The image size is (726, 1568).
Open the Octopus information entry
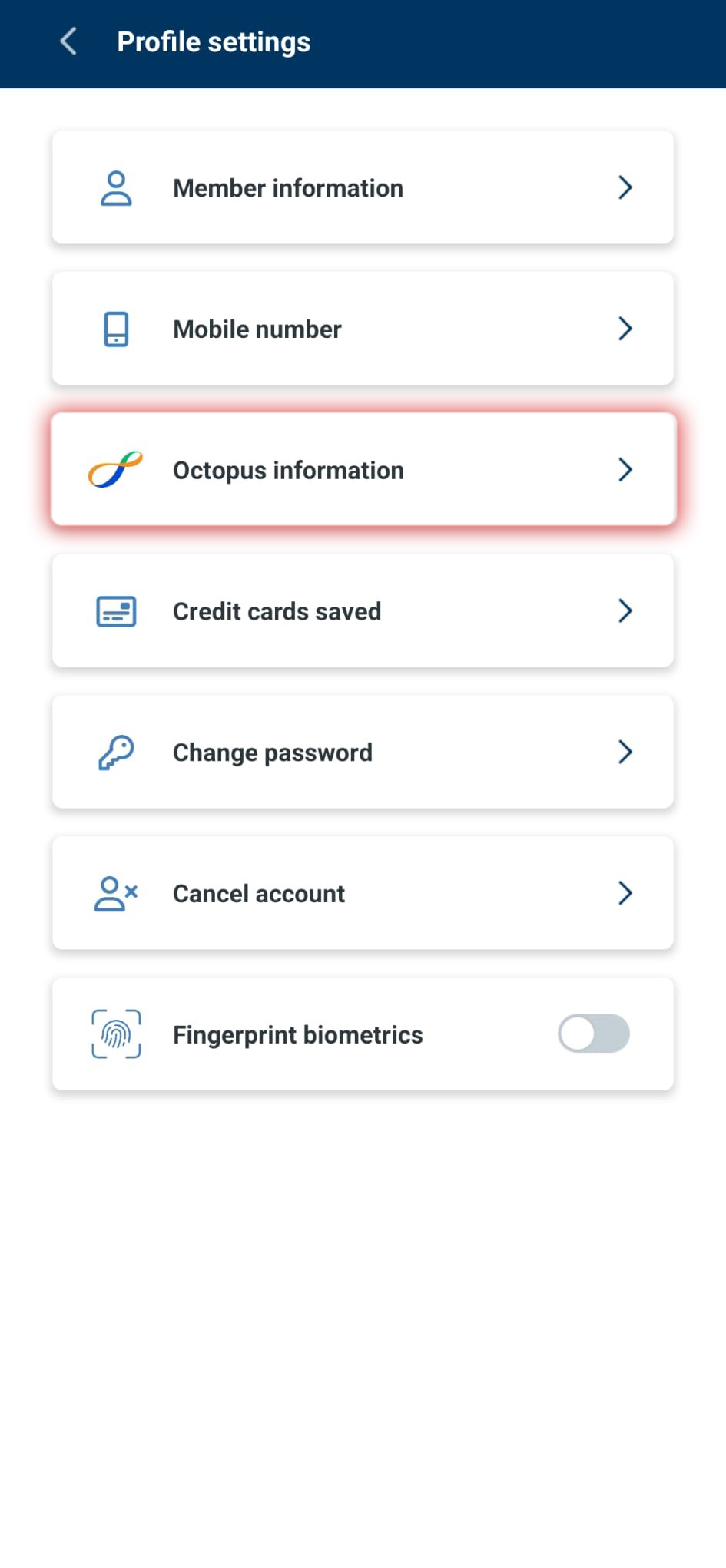[363, 470]
